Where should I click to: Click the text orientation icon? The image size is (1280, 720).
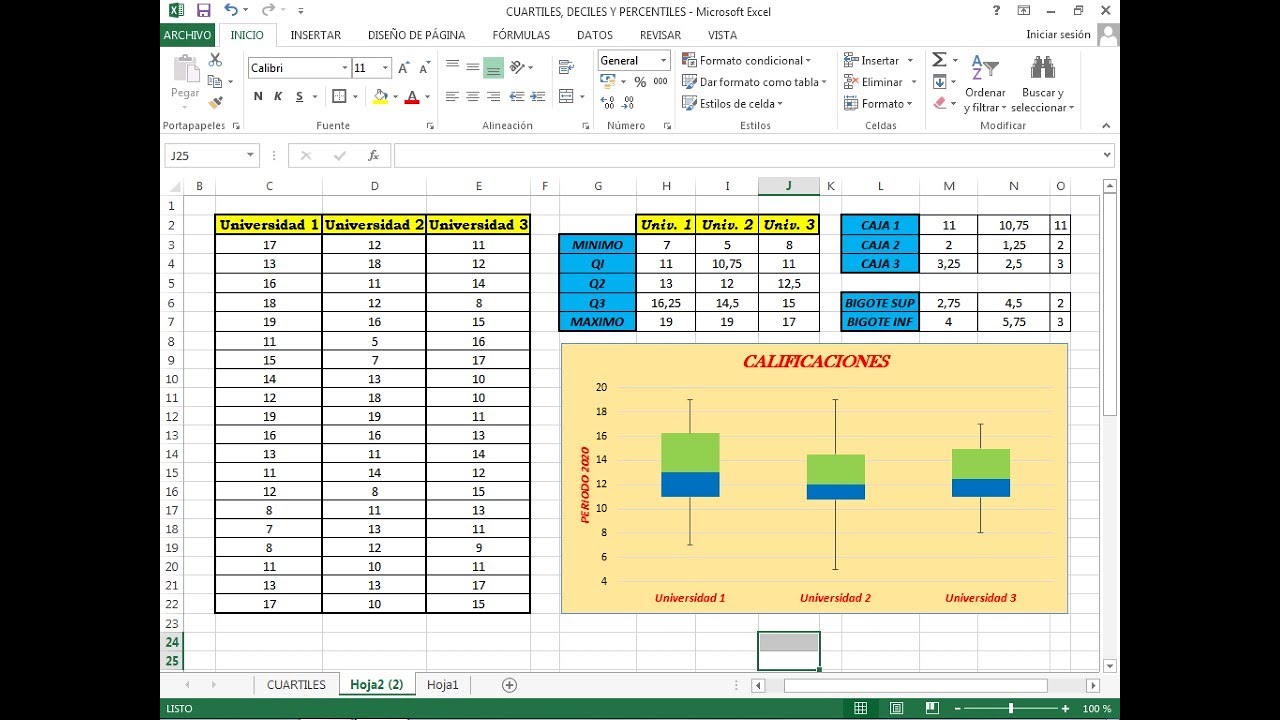pos(517,68)
